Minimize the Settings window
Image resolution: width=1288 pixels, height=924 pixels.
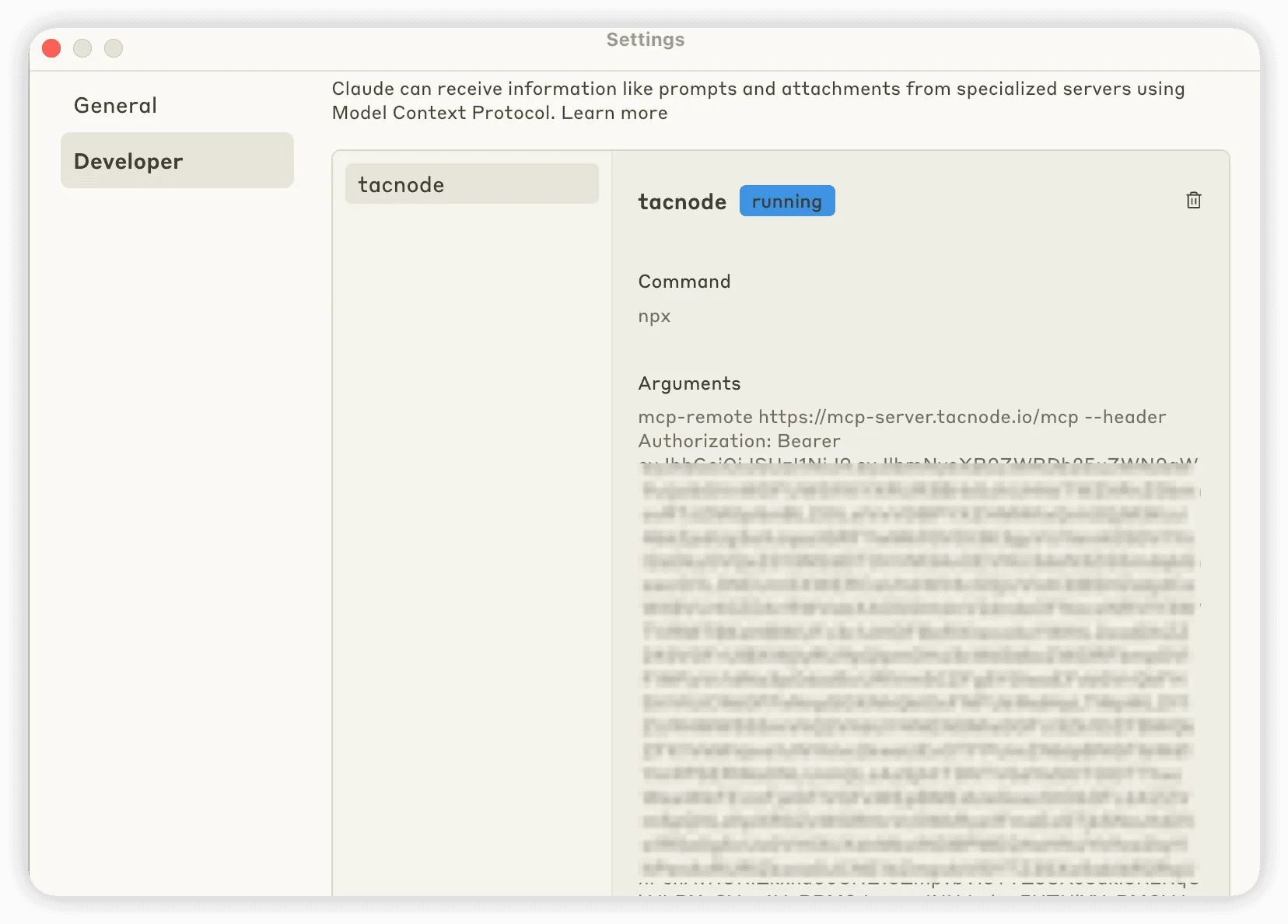tap(82, 48)
